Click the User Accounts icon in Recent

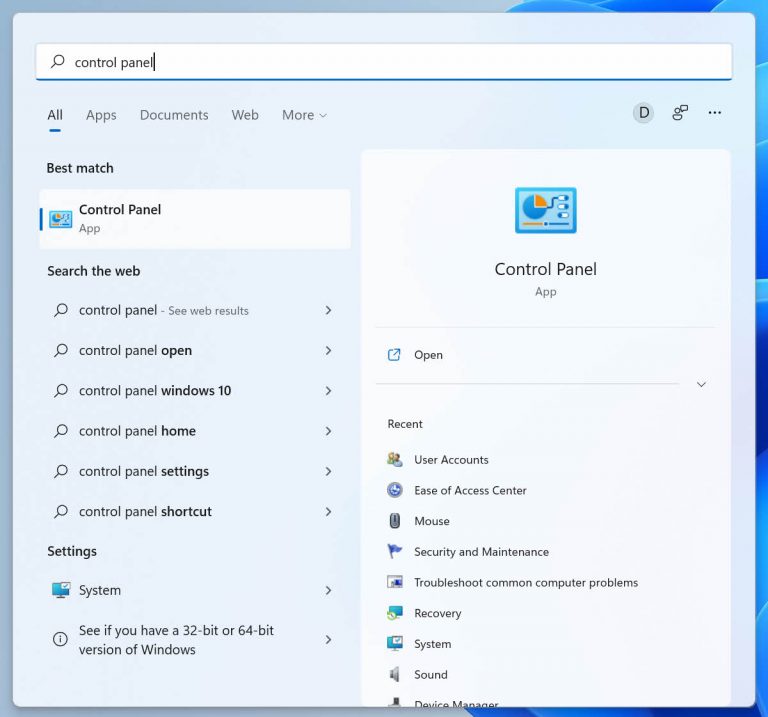pyautogui.click(x=394, y=460)
